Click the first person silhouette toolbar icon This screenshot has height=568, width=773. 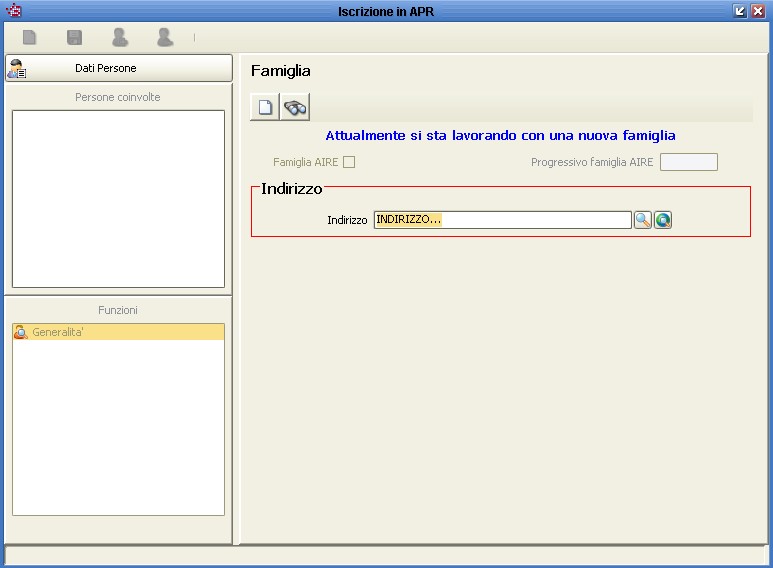coord(120,37)
